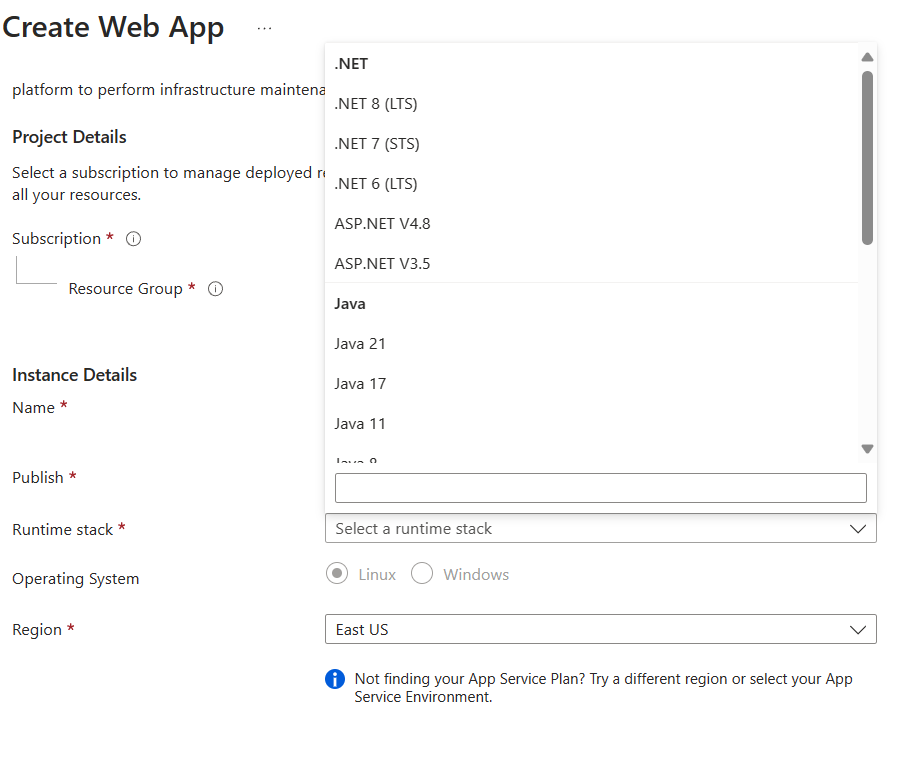Pick ASP.NET V3.5 runtime stack

(x=383, y=264)
